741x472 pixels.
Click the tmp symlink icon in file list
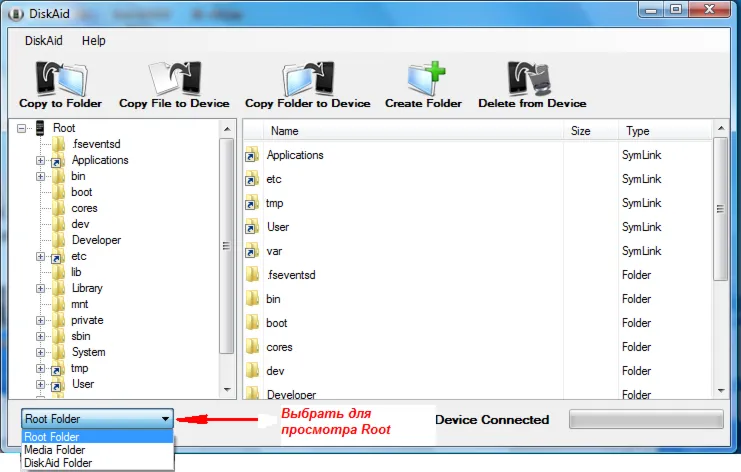click(252, 203)
